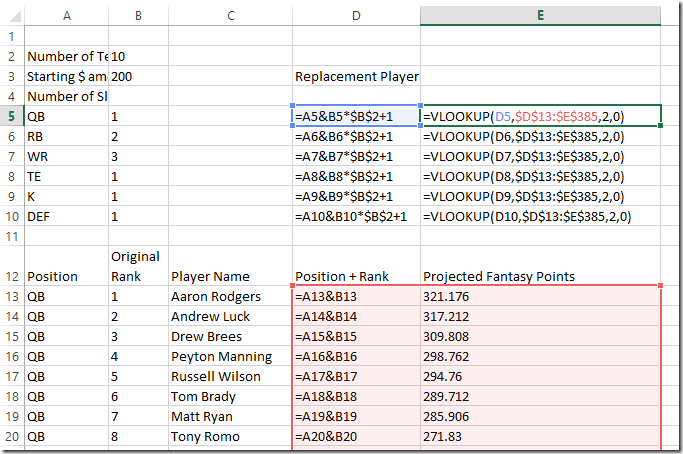Click rank cell for Tom Brady
The image size is (683, 454).
(x=139, y=396)
